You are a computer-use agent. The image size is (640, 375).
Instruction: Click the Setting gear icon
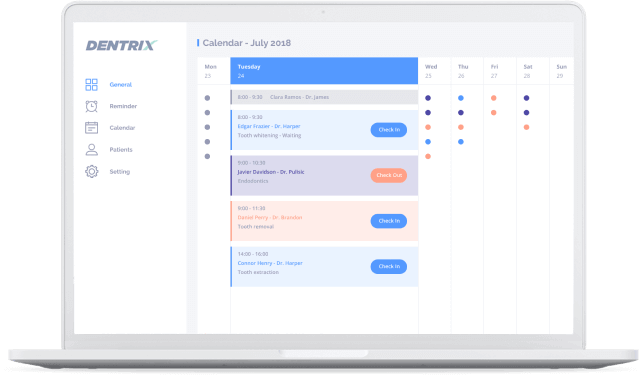[x=91, y=171]
